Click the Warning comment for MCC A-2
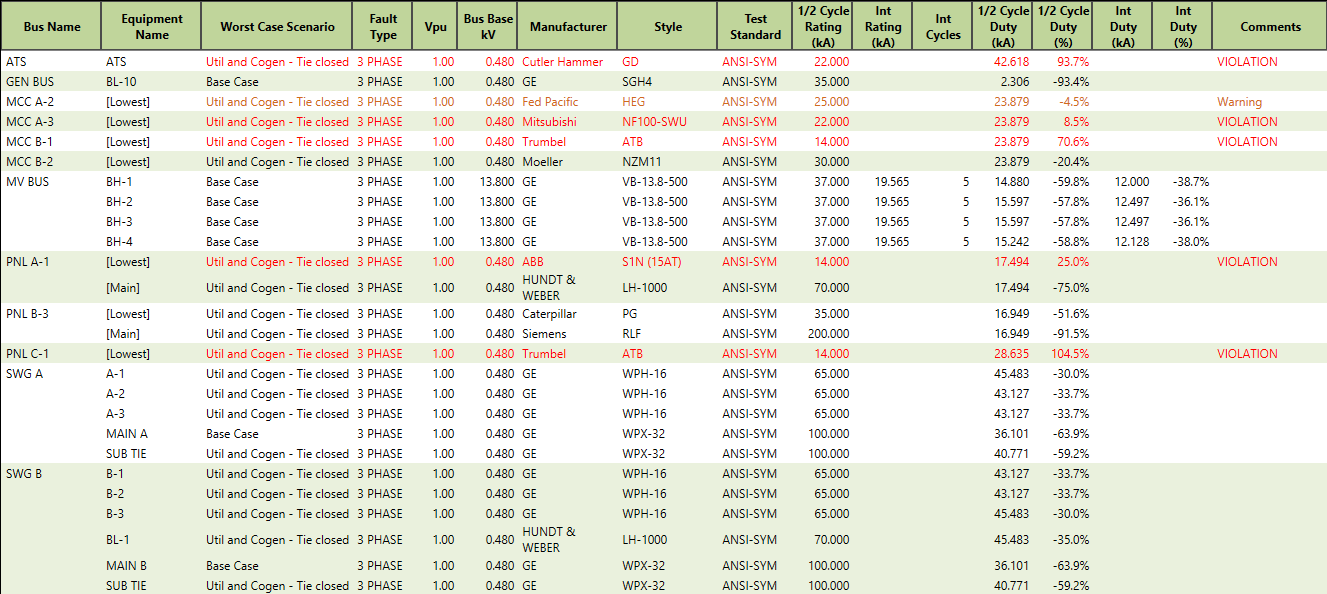Image resolution: width=1327 pixels, height=594 pixels. pos(1239,102)
